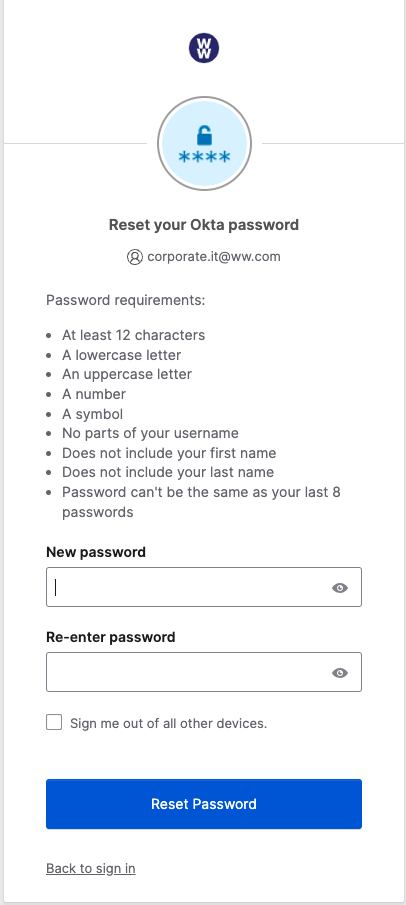Focus the Re-enter password input field

(x=204, y=672)
